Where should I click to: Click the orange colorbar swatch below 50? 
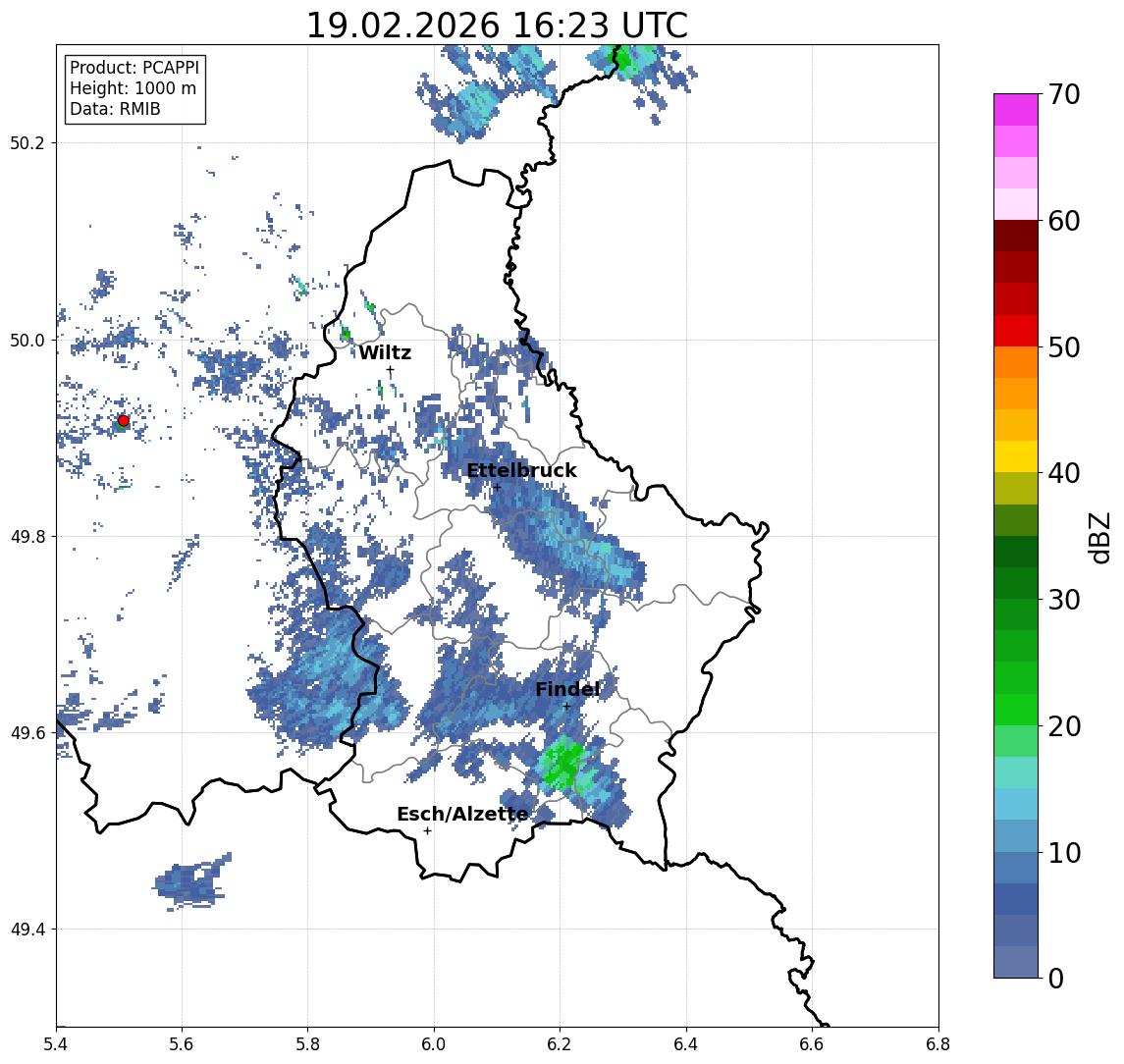[x=1016, y=363]
